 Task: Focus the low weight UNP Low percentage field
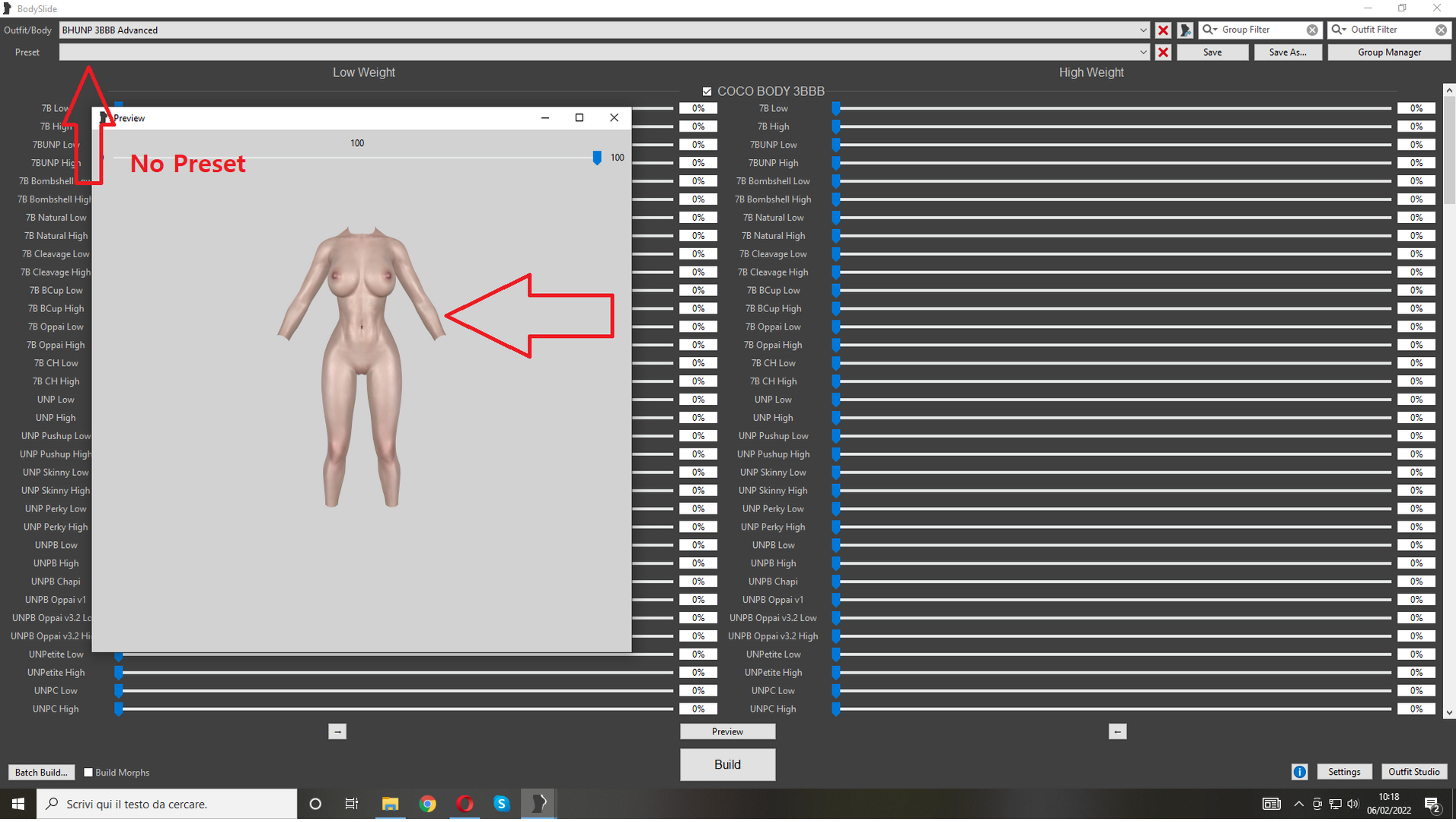pyautogui.click(x=698, y=400)
